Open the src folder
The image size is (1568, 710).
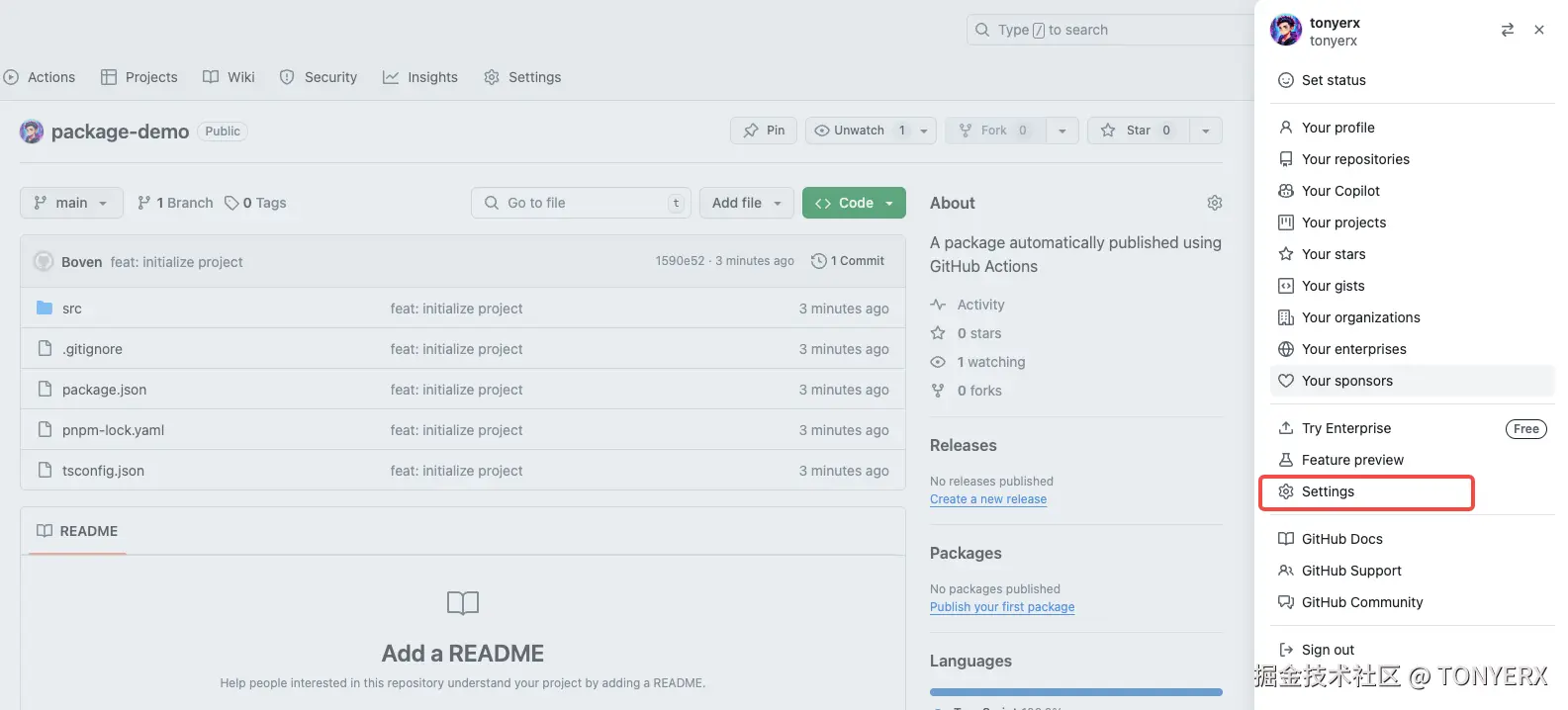(x=72, y=309)
